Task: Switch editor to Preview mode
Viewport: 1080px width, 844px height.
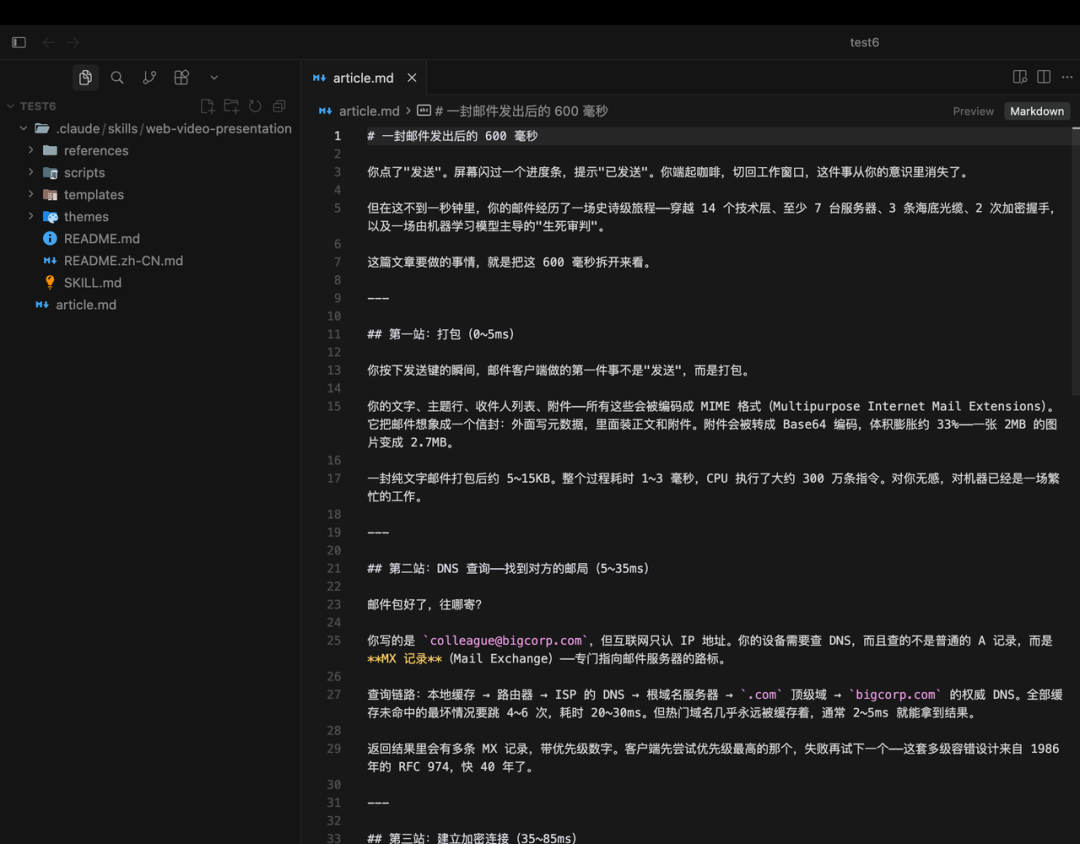Action: pos(973,111)
